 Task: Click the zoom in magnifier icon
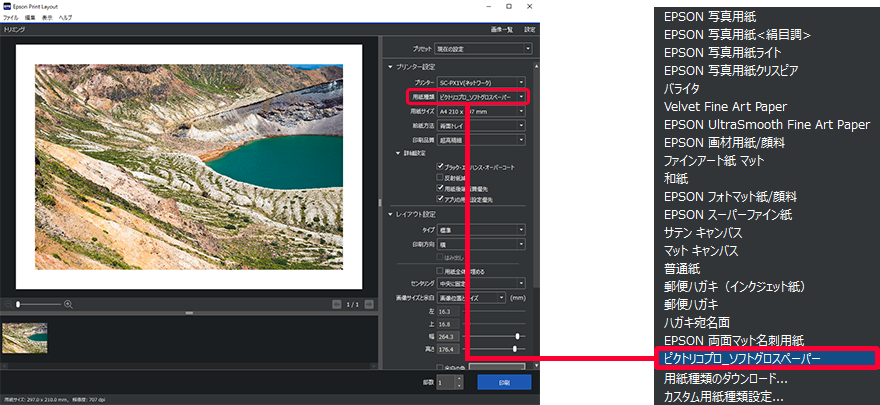pyautogui.click(x=69, y=303)
